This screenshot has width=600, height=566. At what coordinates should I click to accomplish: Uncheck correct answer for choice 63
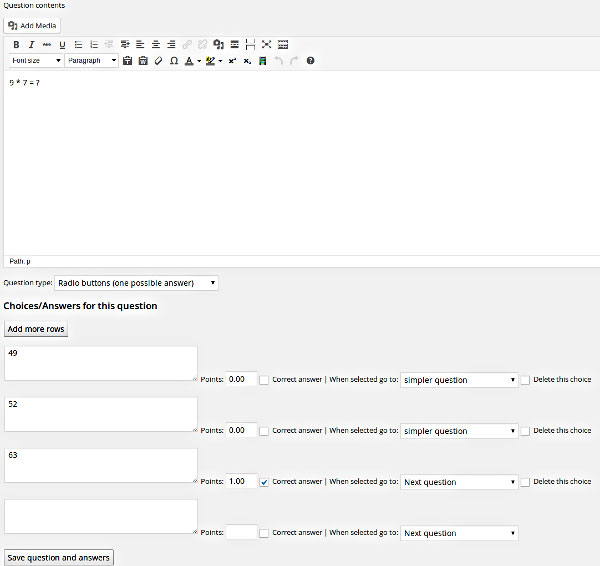[x=264, y=482]
